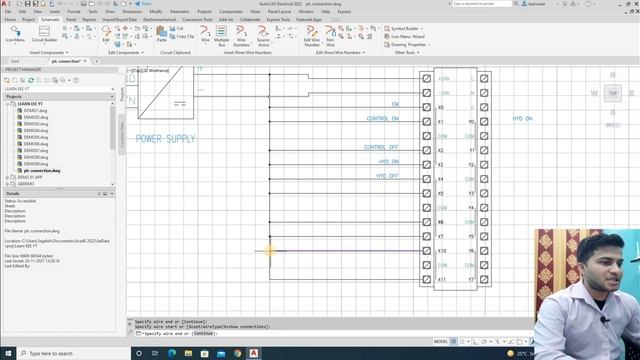Image resolution: width=640 pixels, height=360 pixels.
Task: Select the HYD ON text label at right
Action: pos(522,119)
